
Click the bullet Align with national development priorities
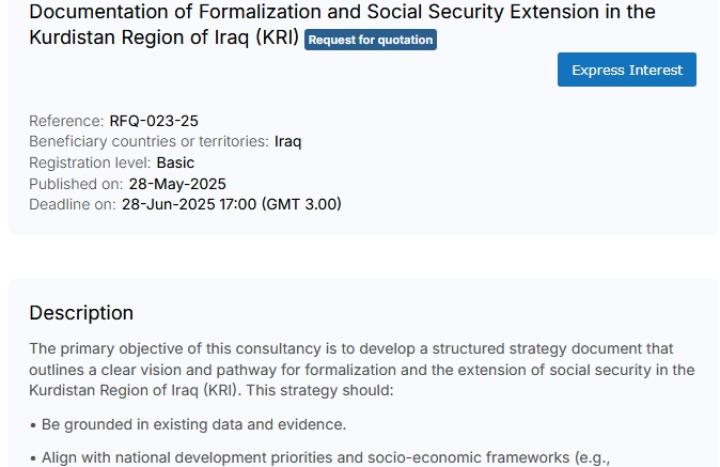coord(326,457)
